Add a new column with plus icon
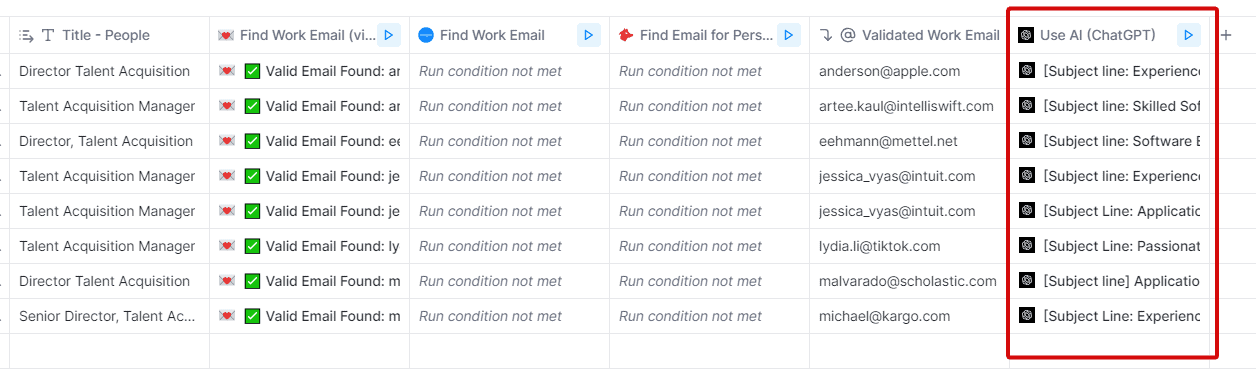 [1226, 35]
